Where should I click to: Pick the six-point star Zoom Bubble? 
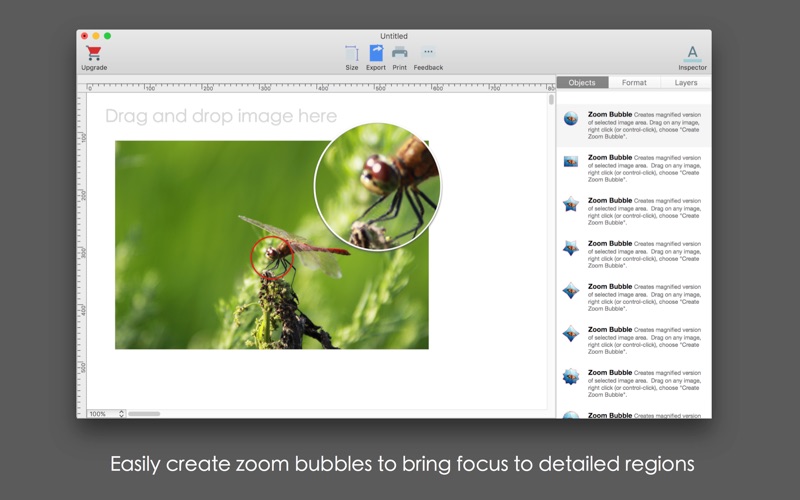click(571, 248)
